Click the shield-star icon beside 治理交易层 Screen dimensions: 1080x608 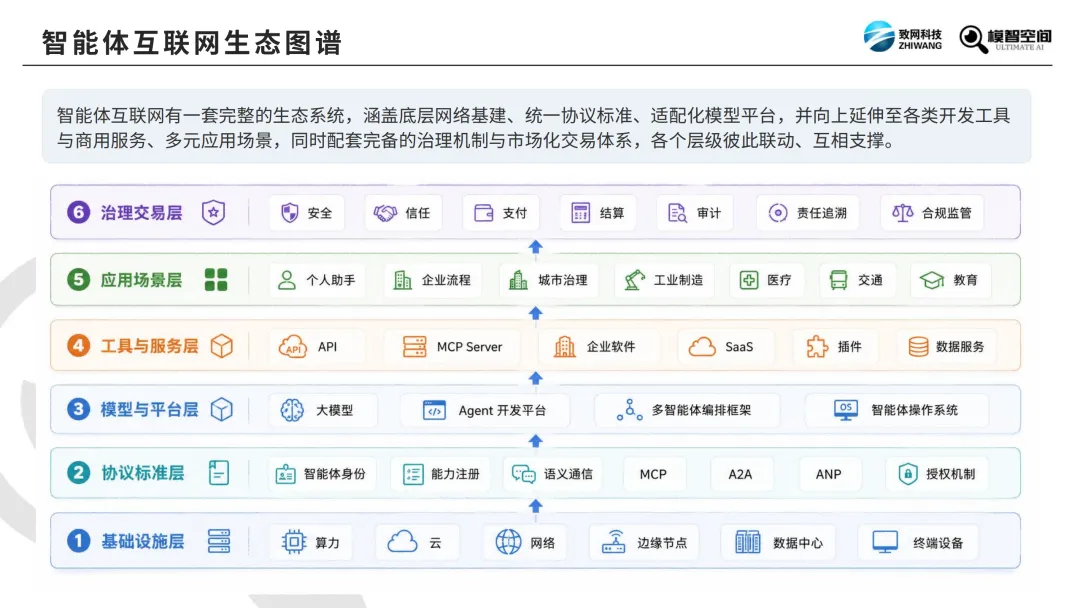point(214,212)
